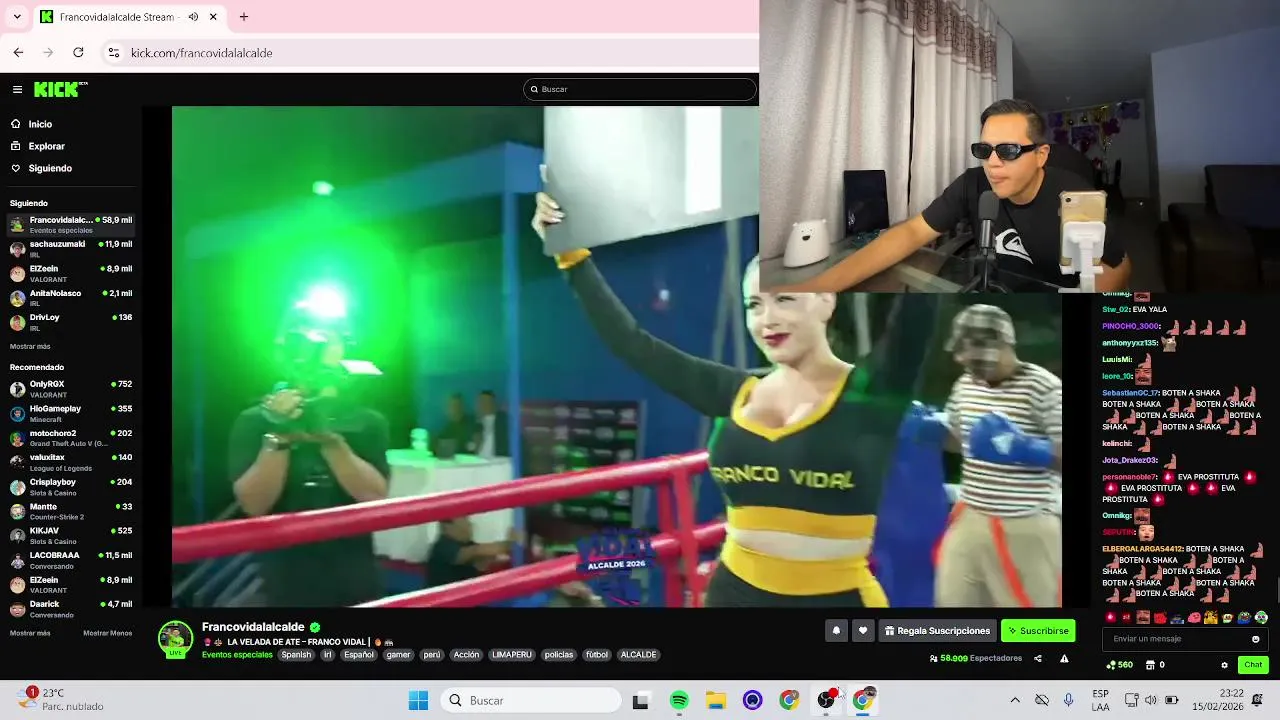Open Task View on the taskbar
The width and height of the screenshot is (1280, 720).
tap(641, 700)
